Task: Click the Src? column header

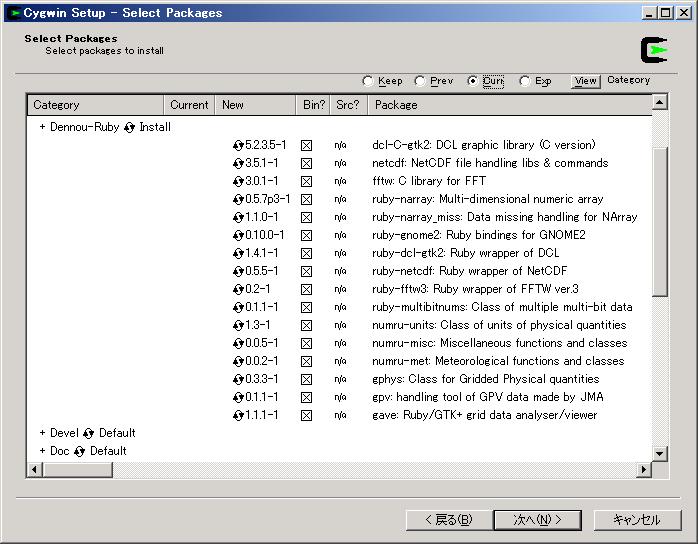Action: tap(349, 105)
